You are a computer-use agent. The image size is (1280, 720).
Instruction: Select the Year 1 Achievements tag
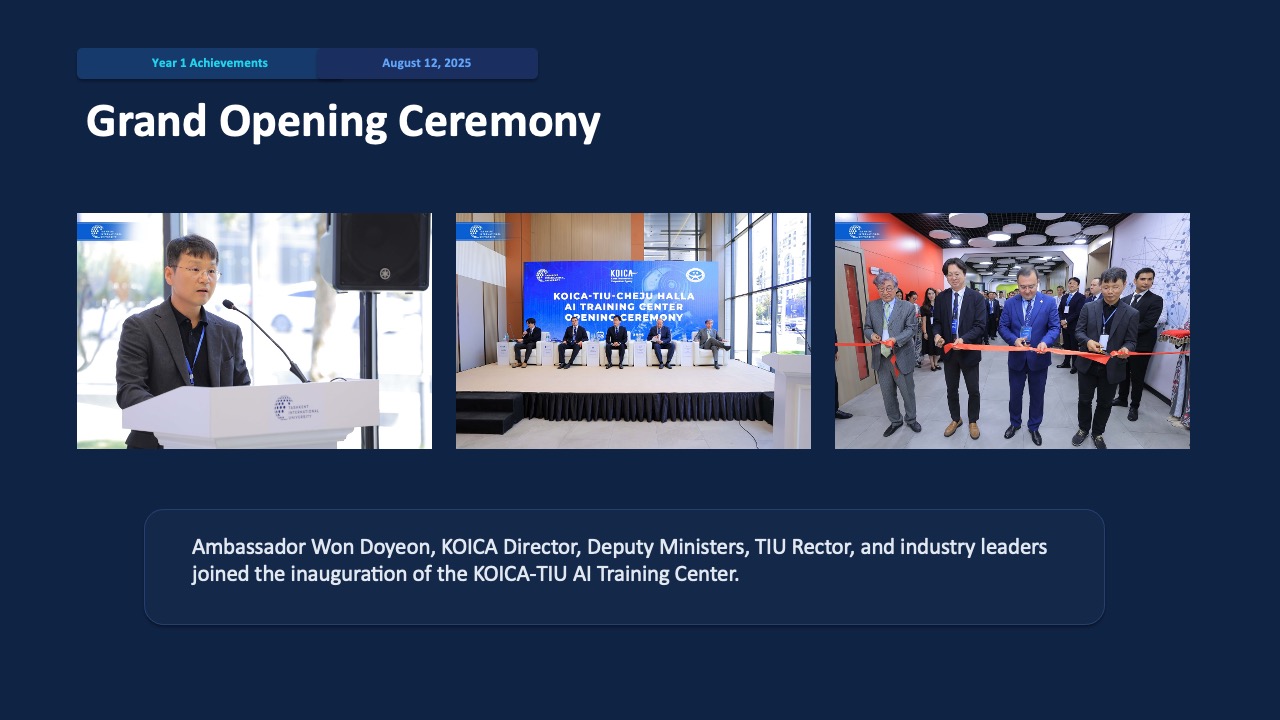209,63
